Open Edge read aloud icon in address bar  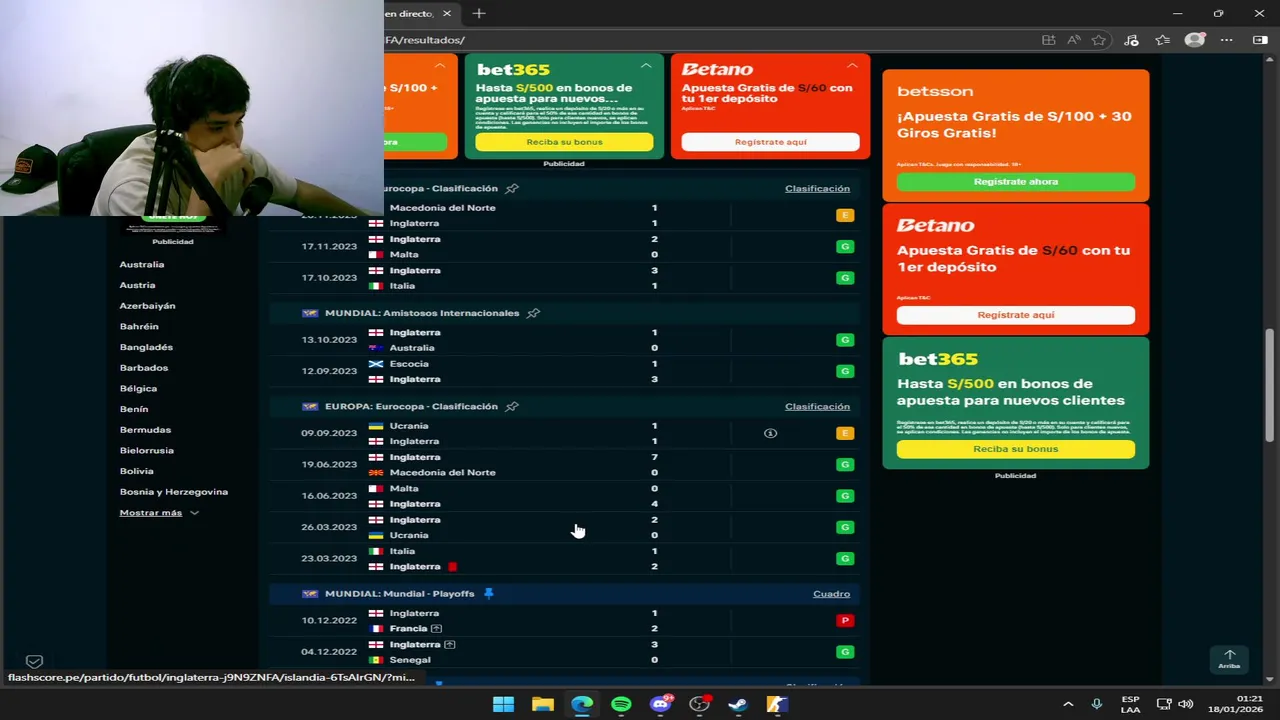[1073, 40]
